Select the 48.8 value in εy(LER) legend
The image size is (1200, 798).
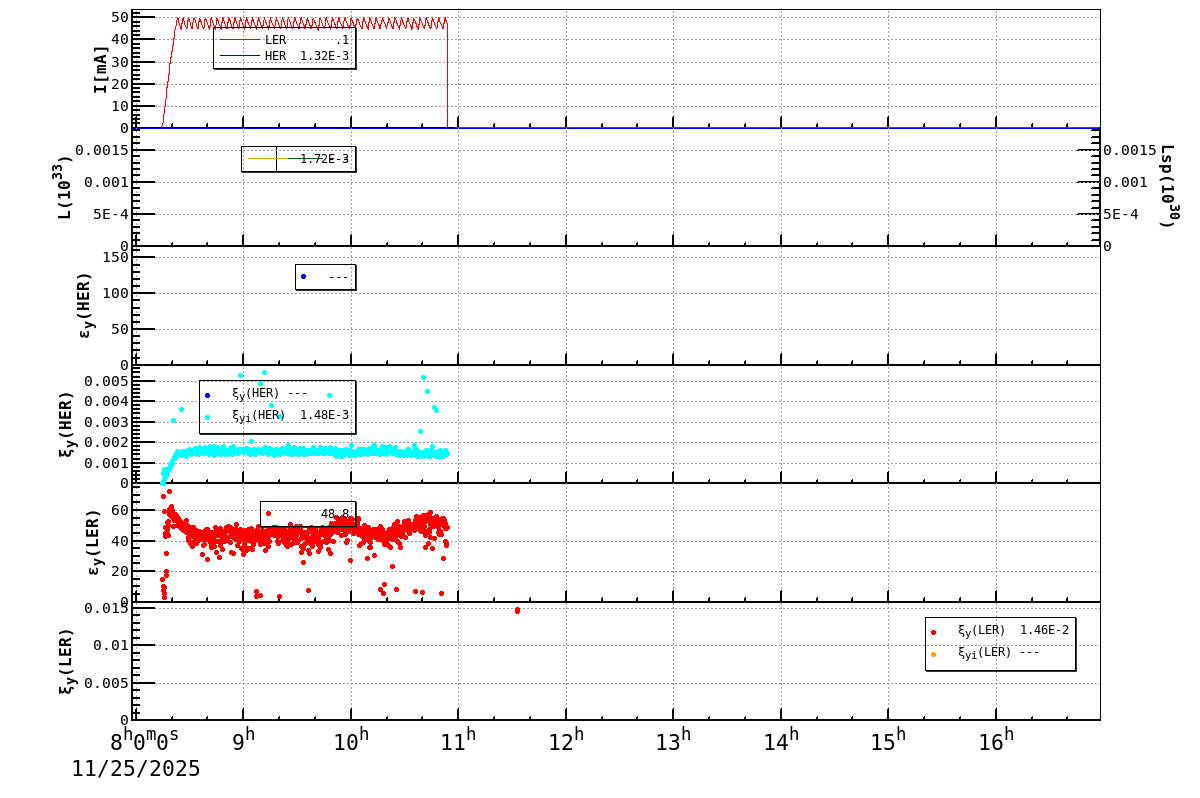point(334,514)
